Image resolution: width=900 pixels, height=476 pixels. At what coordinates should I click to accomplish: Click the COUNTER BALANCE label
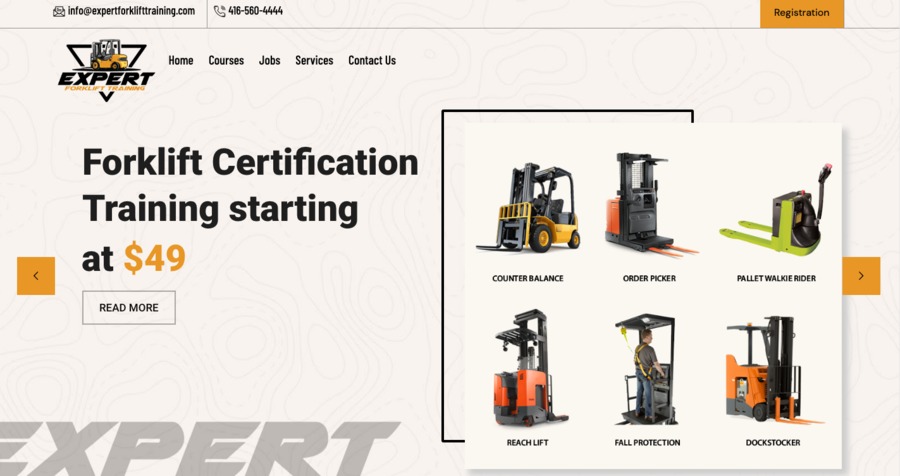coord(527,278)
